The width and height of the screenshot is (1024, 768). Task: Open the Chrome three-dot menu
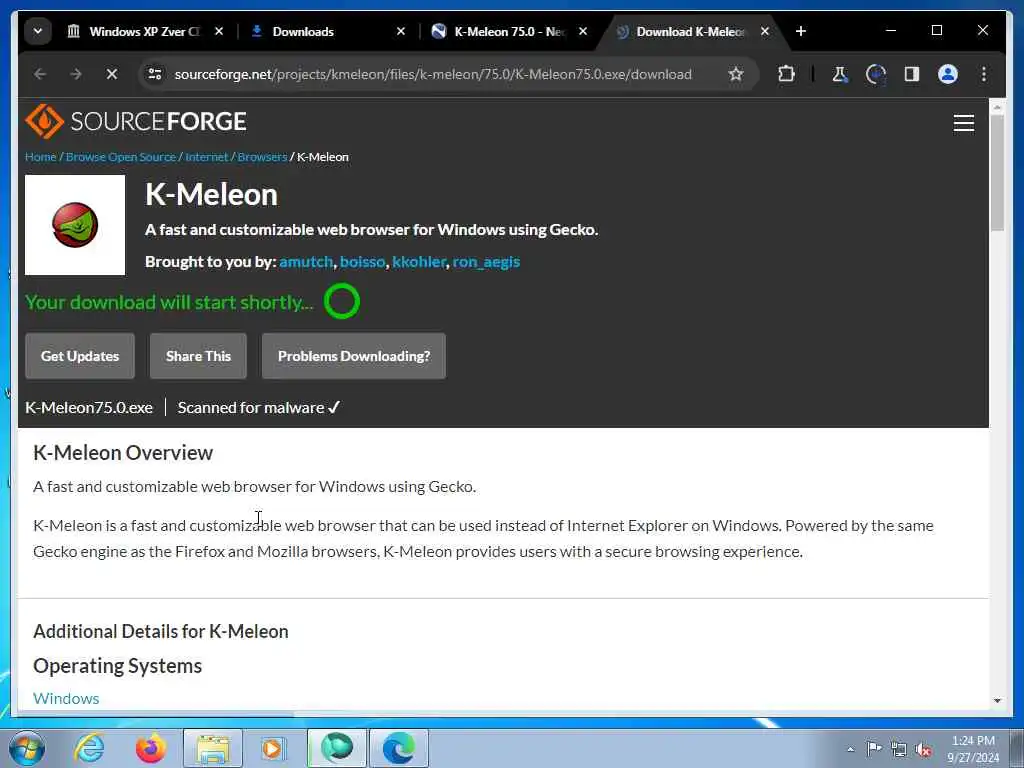pos(984,74)
